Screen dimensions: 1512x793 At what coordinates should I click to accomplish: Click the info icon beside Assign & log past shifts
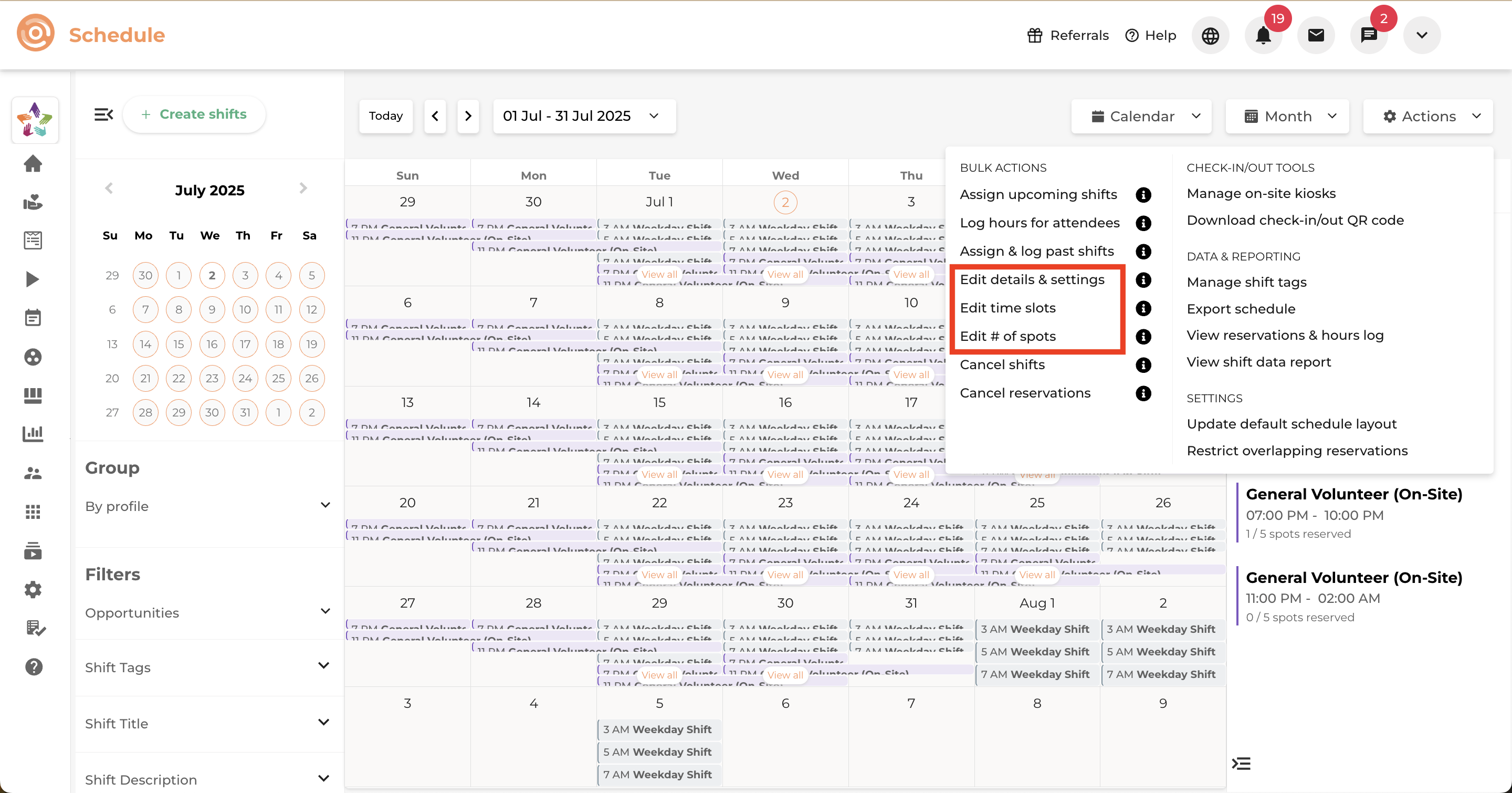(x=1143, y=252)
